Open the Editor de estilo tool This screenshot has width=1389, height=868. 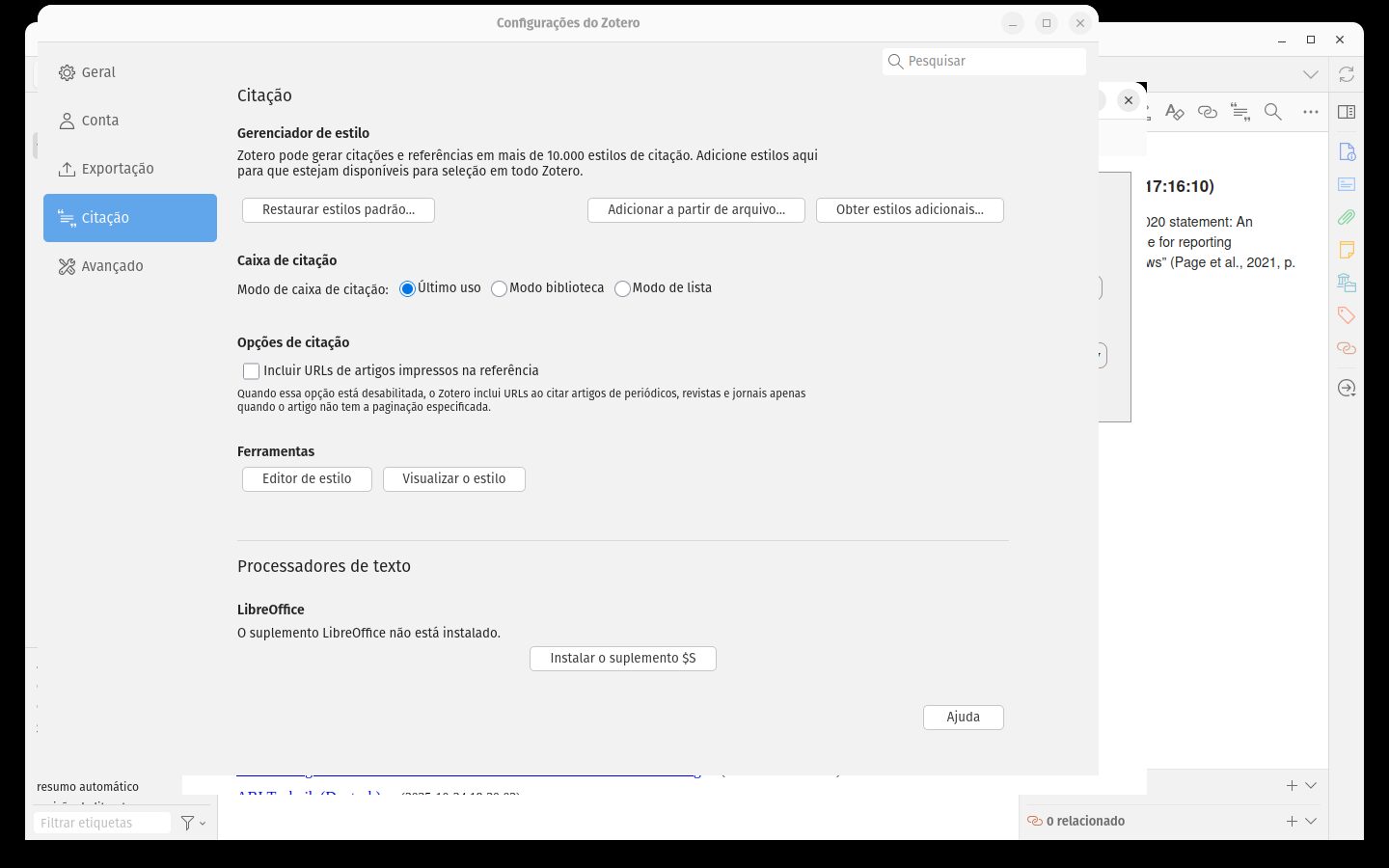[x=307, y=479]
